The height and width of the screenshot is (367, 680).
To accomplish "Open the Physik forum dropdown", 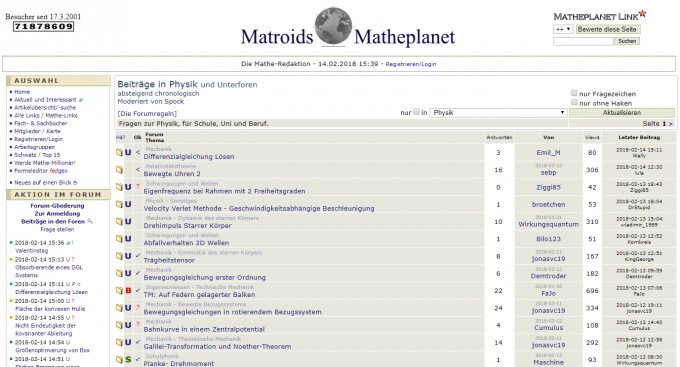I will coord(498,112).
